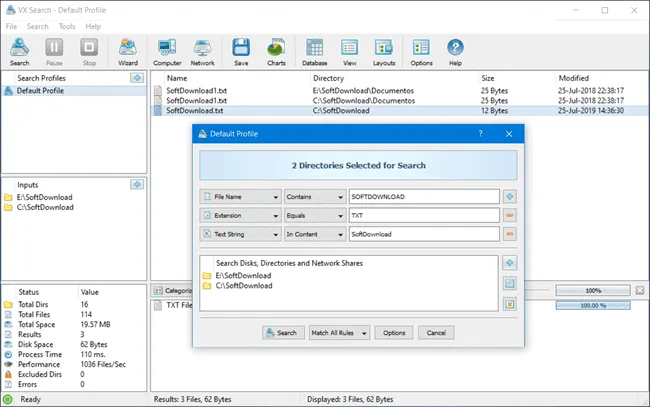Viewport: 650px width, 407px height.
Task: Click the dialog Options button
Action: pyautogui.click(x=394, y=333)
